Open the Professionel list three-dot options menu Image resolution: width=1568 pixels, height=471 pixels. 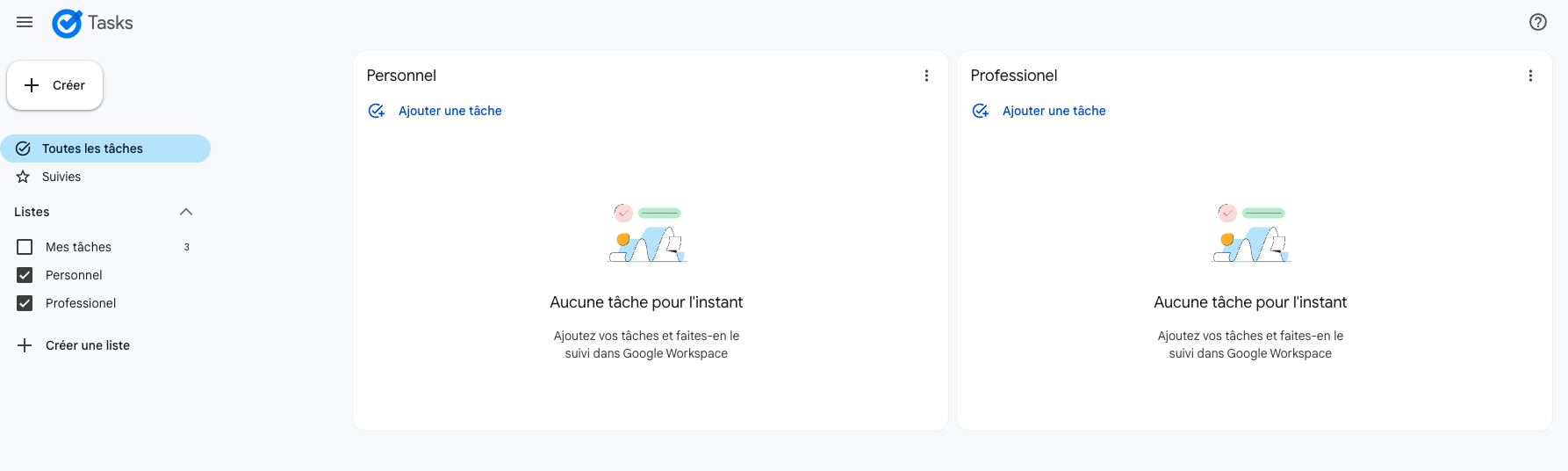(1530, 76)
